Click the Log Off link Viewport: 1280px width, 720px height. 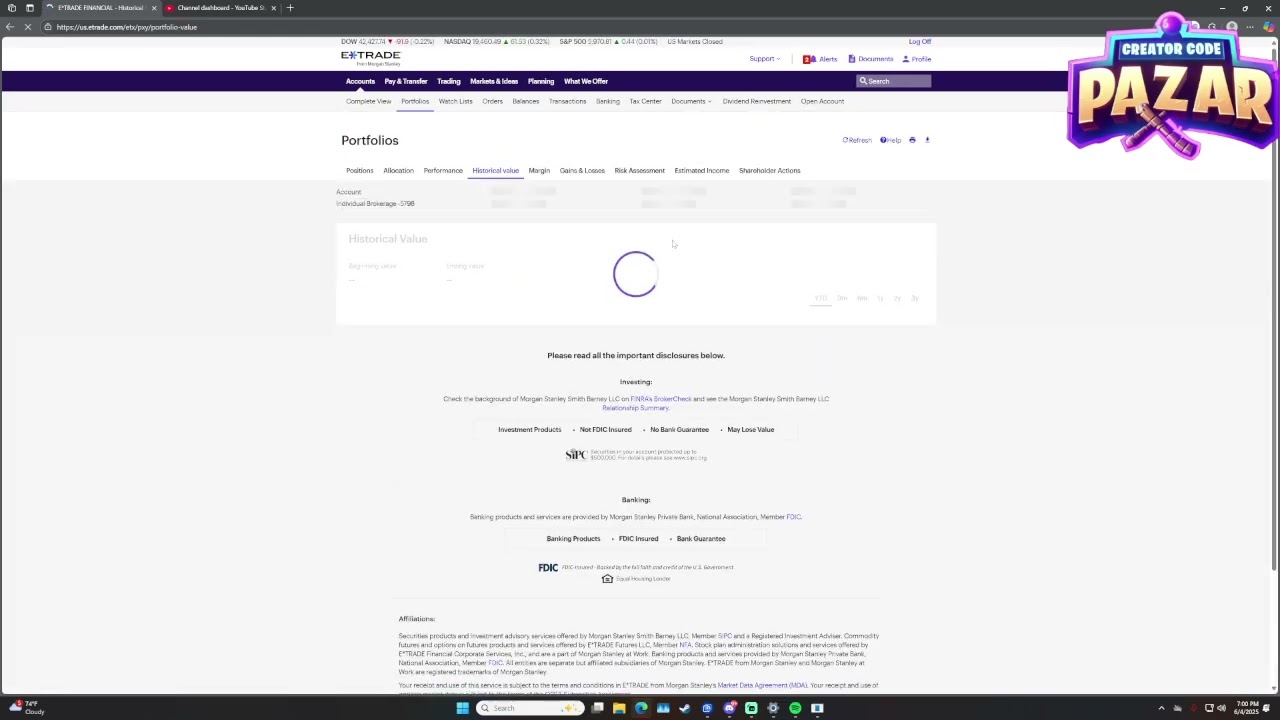tap(920, 41)
